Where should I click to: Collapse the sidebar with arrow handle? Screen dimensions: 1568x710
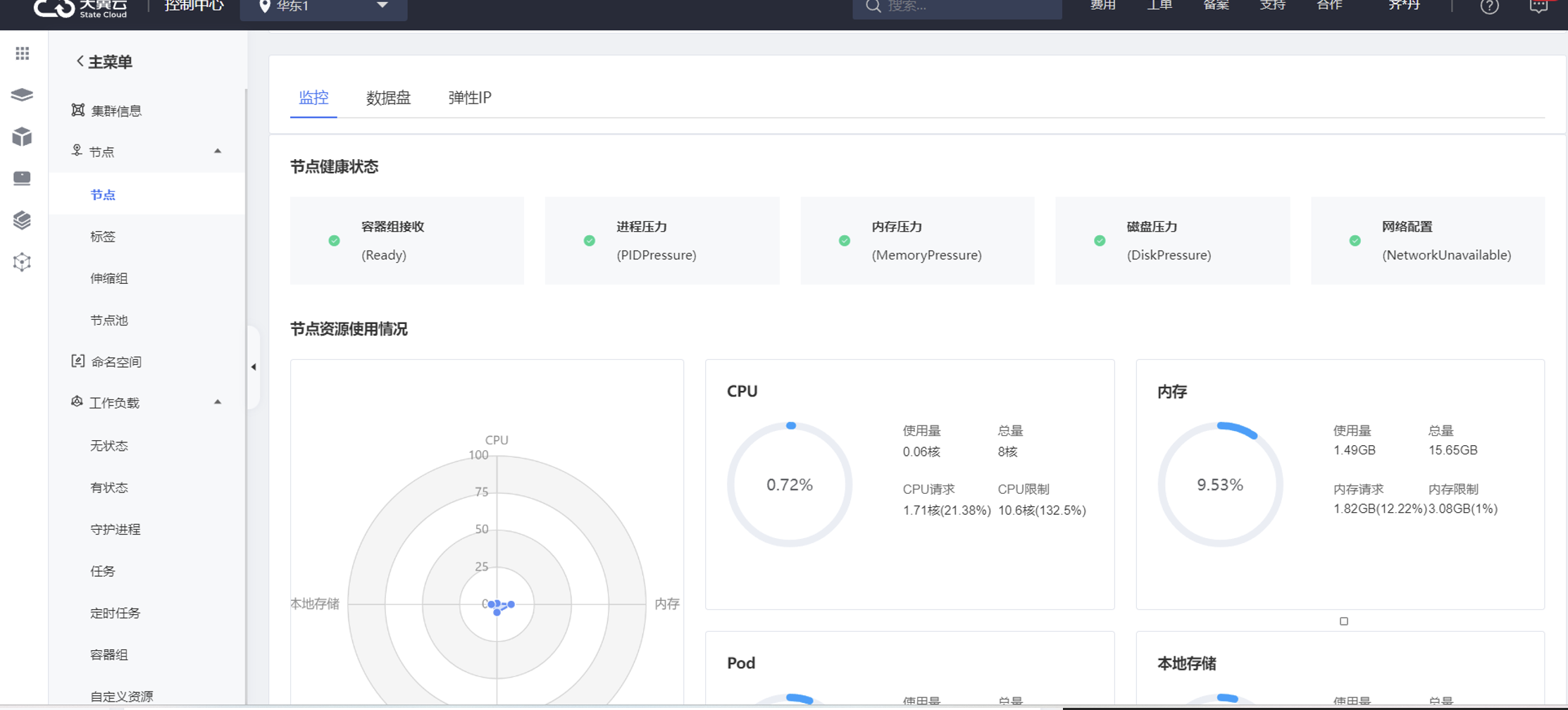[254, 367]
